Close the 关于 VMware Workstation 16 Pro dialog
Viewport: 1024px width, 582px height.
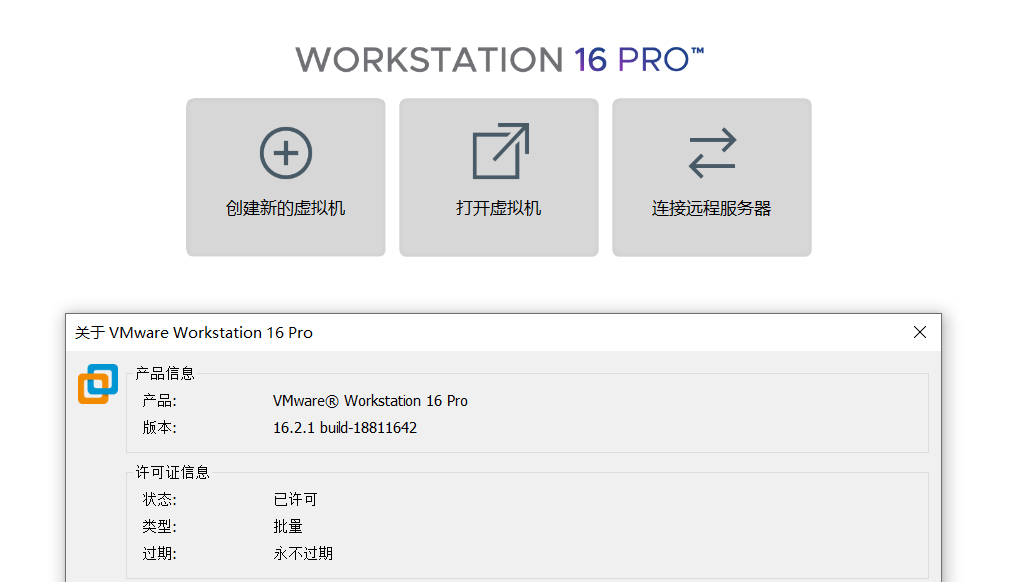point(920,332)
